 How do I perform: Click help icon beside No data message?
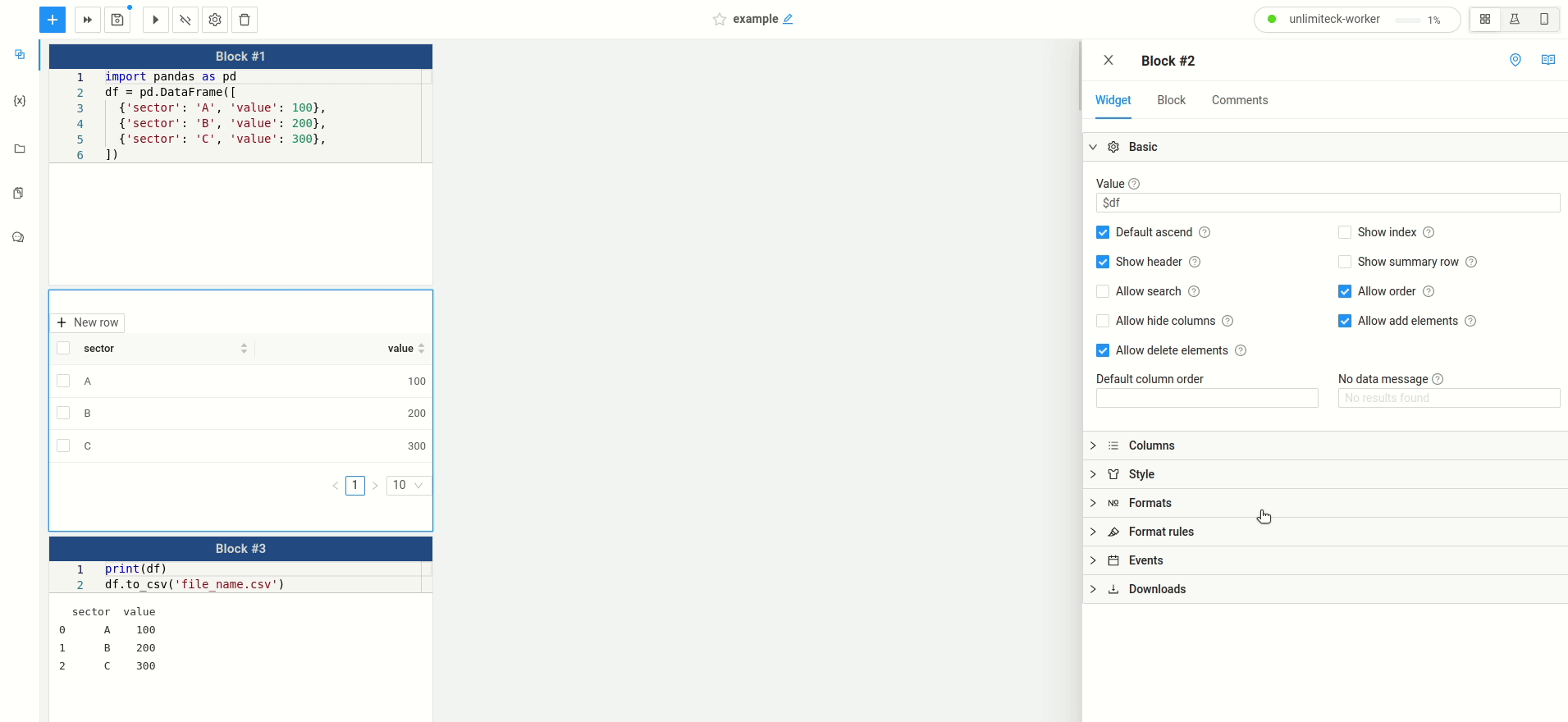pos(1438,379)
